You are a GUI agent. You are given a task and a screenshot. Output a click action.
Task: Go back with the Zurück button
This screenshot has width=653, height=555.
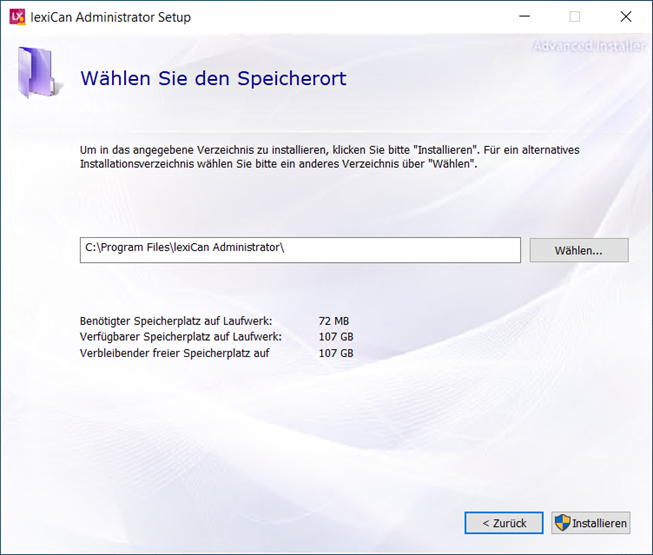point(504,523)
